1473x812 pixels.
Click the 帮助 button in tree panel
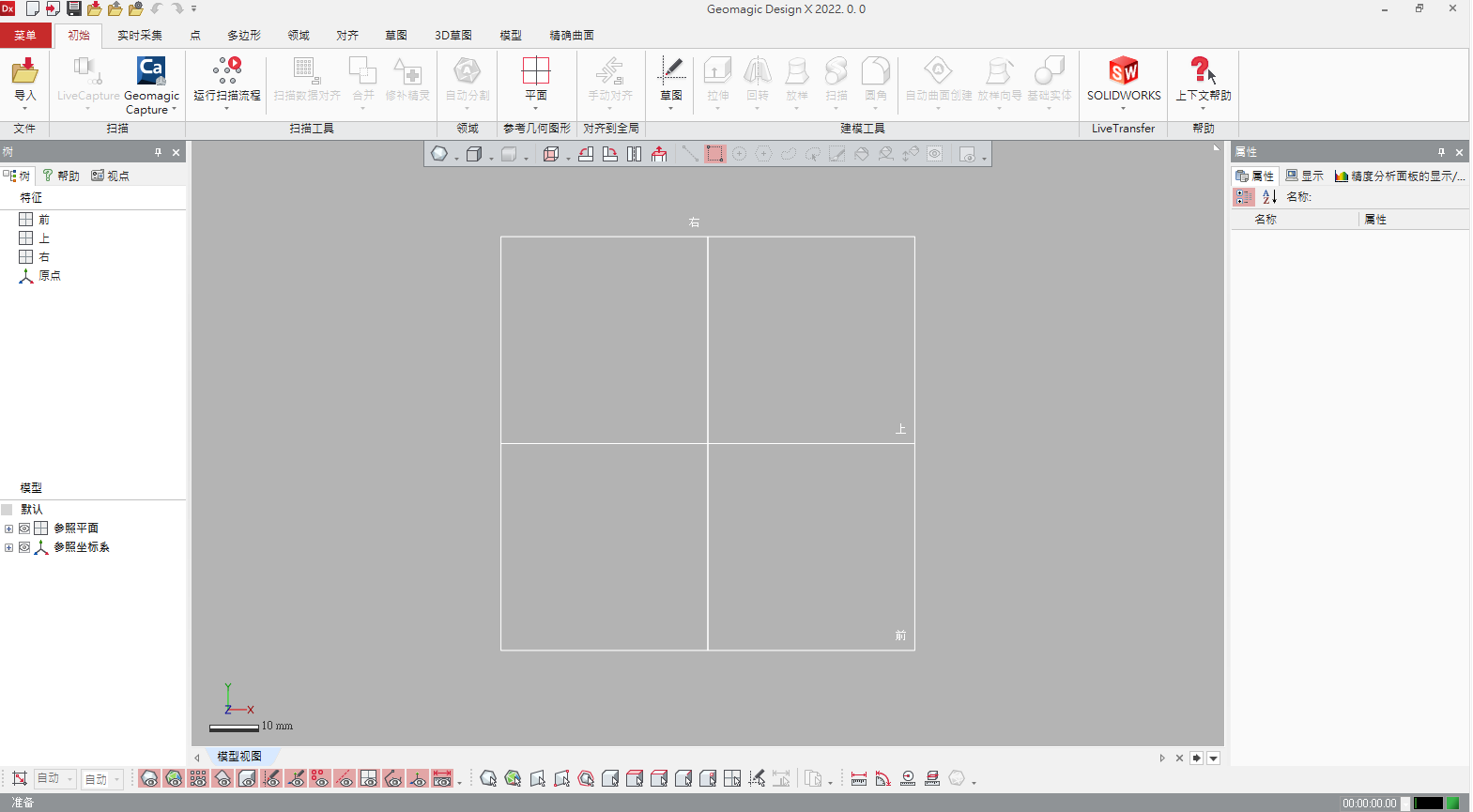pos(61,176)
